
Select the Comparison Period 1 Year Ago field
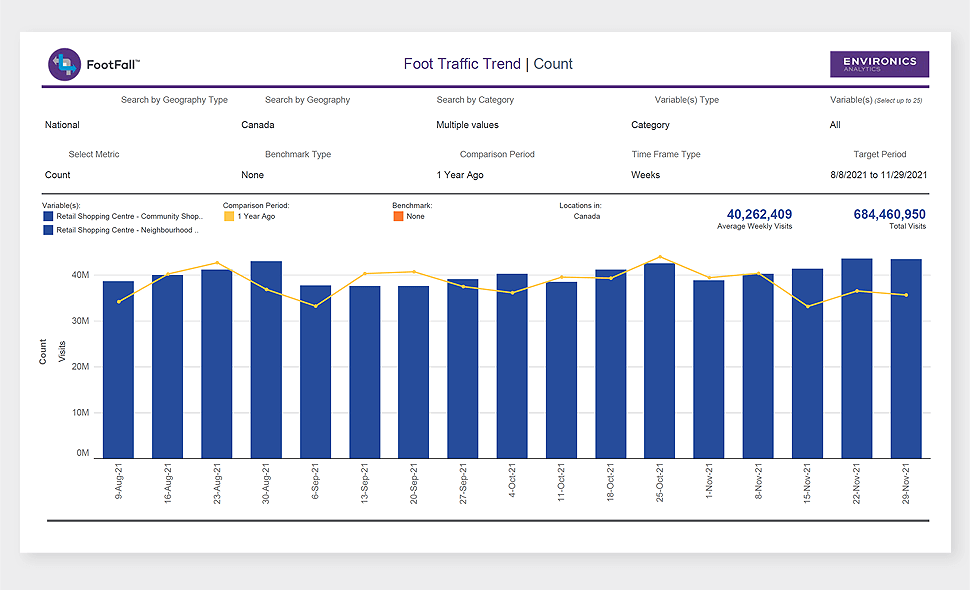pos(460,175)
